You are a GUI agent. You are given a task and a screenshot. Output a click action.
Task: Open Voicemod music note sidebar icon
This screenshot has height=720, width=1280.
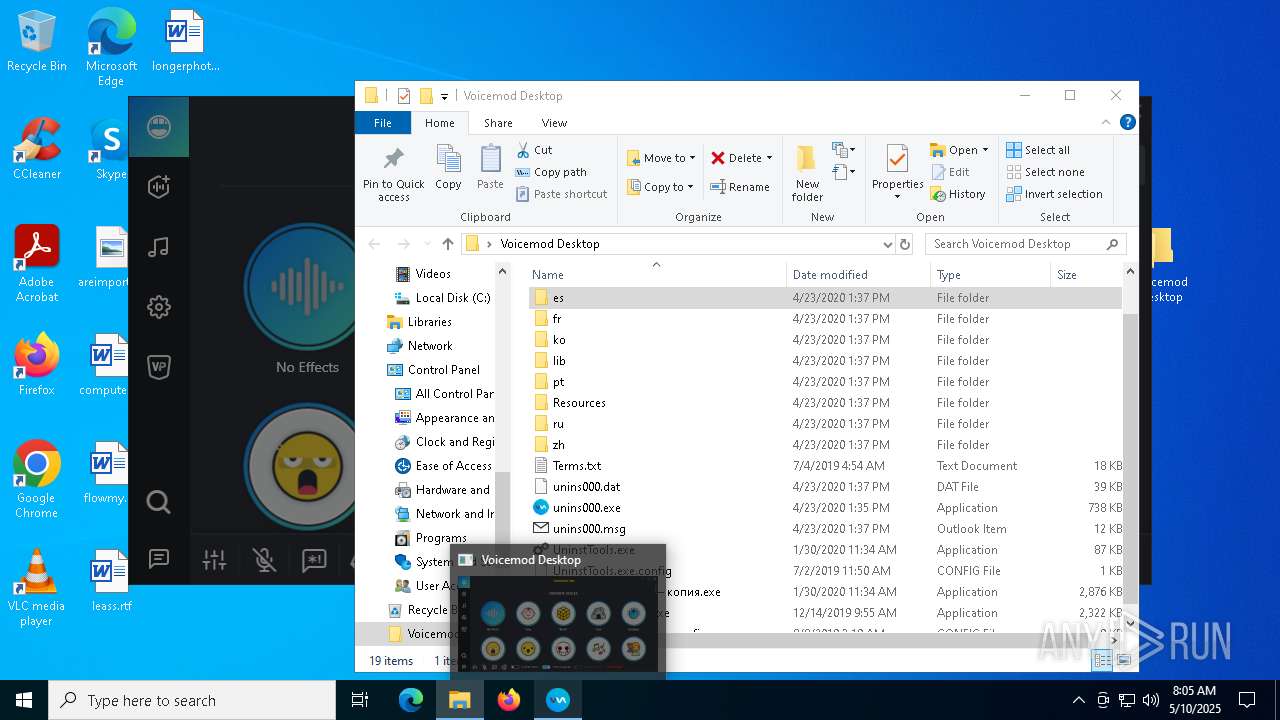[x=159, y=246]
